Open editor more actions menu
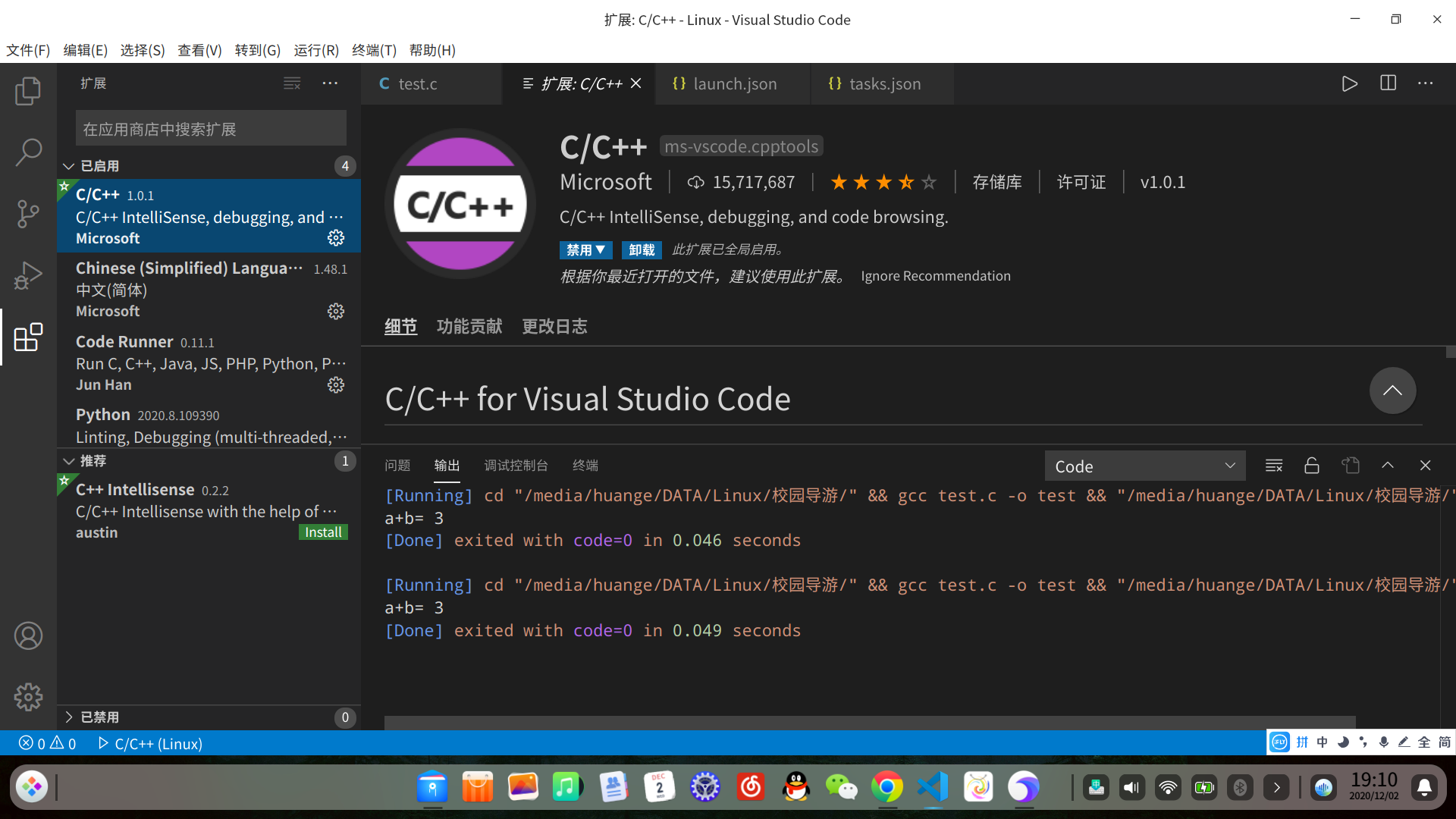This screenshot has height=819, width=1456. (1426, 83)
